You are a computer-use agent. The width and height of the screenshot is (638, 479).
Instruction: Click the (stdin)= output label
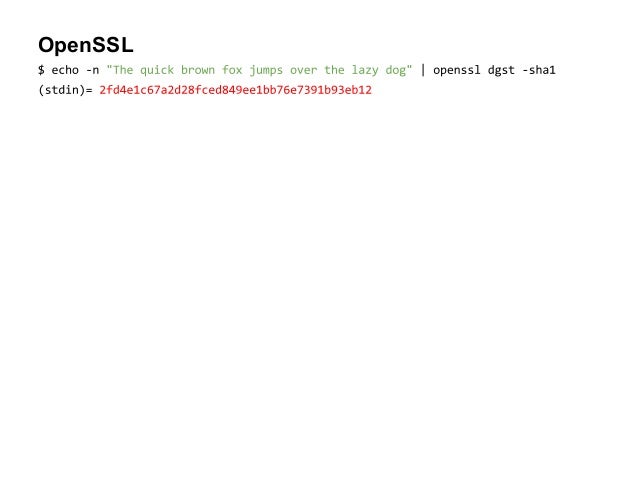click(x=66, y=90)
